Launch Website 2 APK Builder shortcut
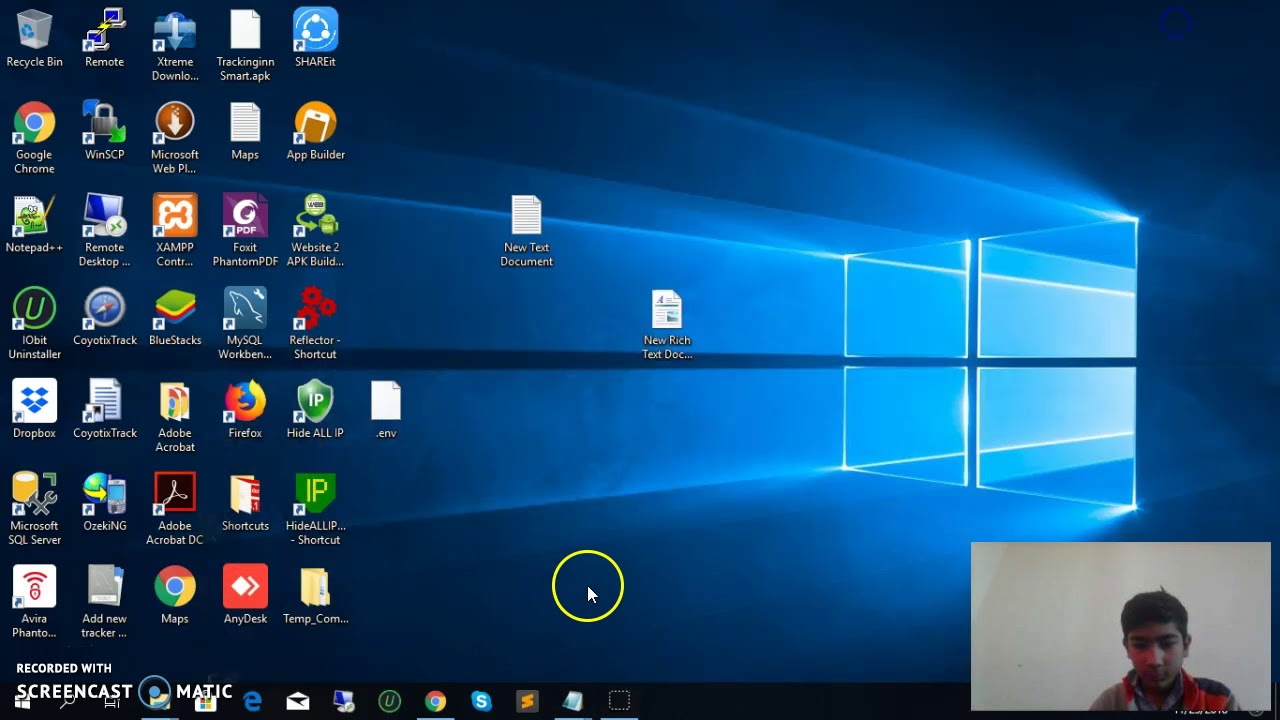Image resolution: width=1280 pixels, height=720 pixels. tap(315, 231)
